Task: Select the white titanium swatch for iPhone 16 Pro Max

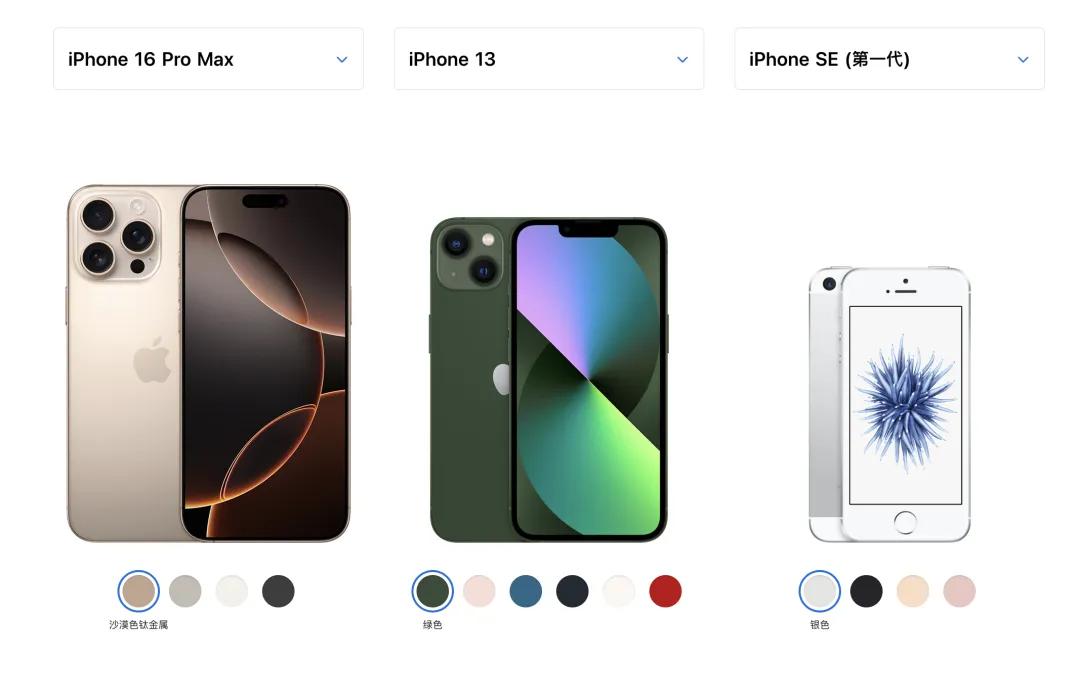Action: (231, 591)
